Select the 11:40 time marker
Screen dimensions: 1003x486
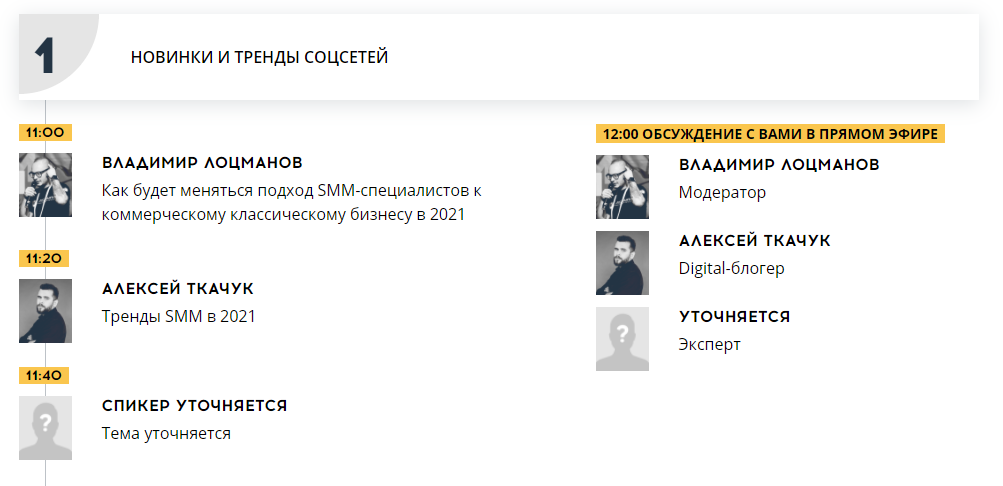click(x=45, y=376)
